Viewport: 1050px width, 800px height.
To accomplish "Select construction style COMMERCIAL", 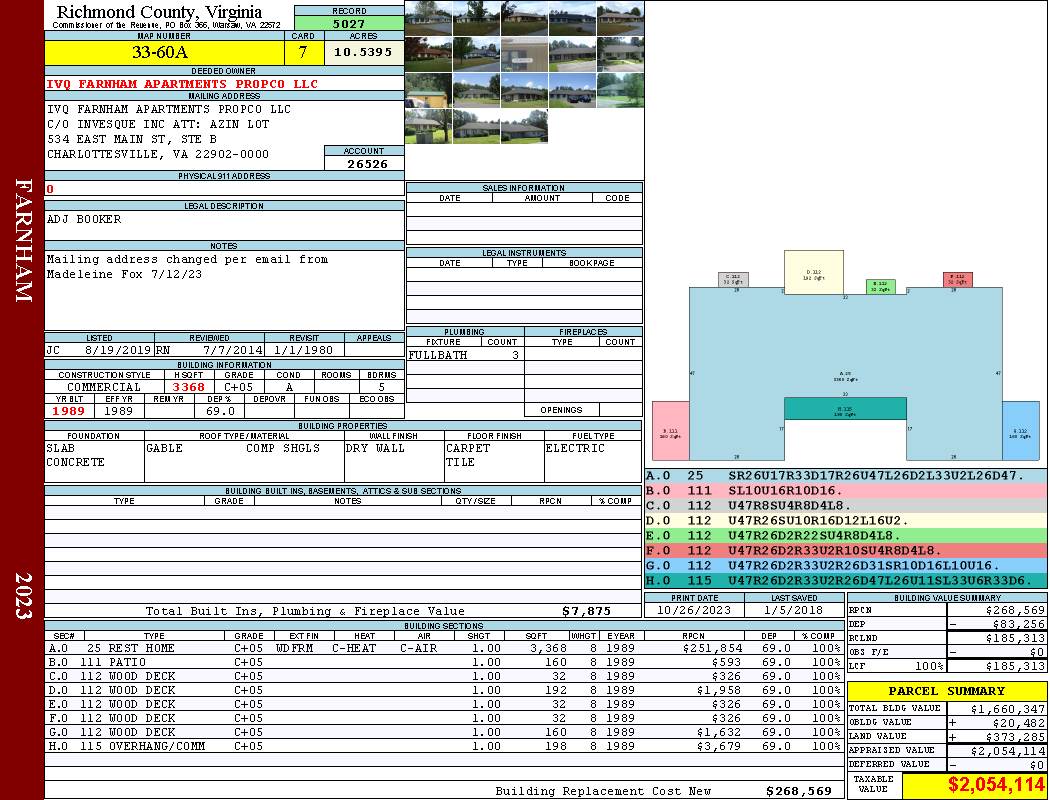I will [x=104, y=387].
